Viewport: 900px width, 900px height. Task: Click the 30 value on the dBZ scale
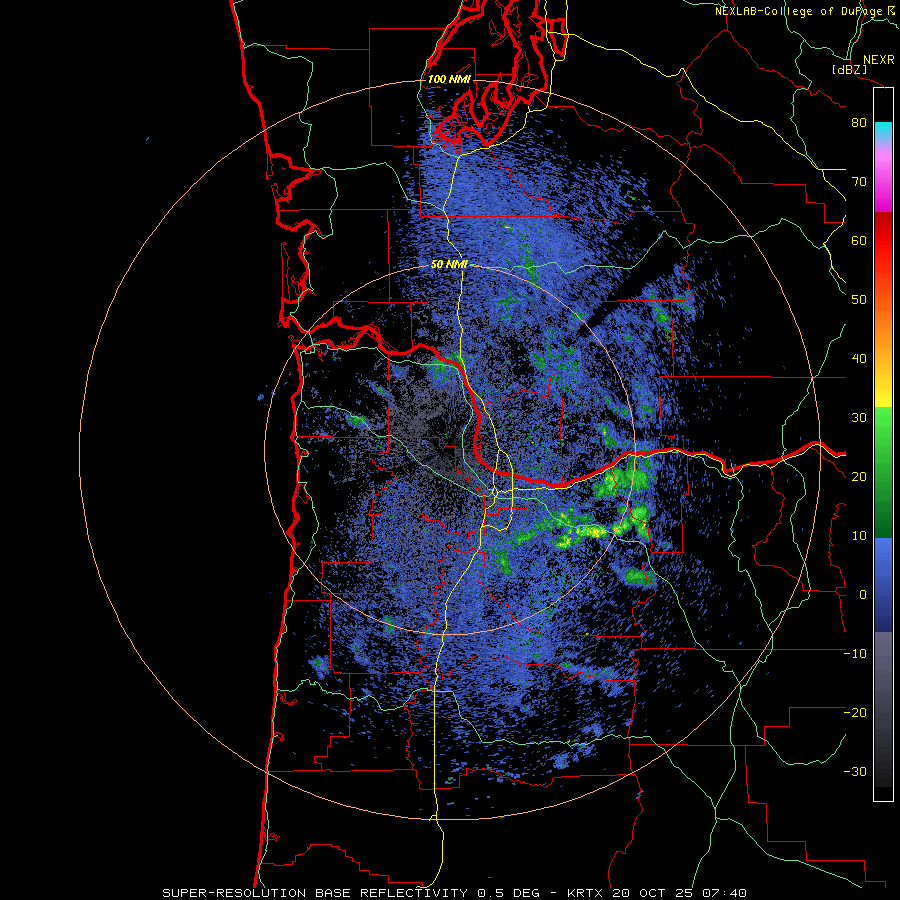[x=859, y=418]
